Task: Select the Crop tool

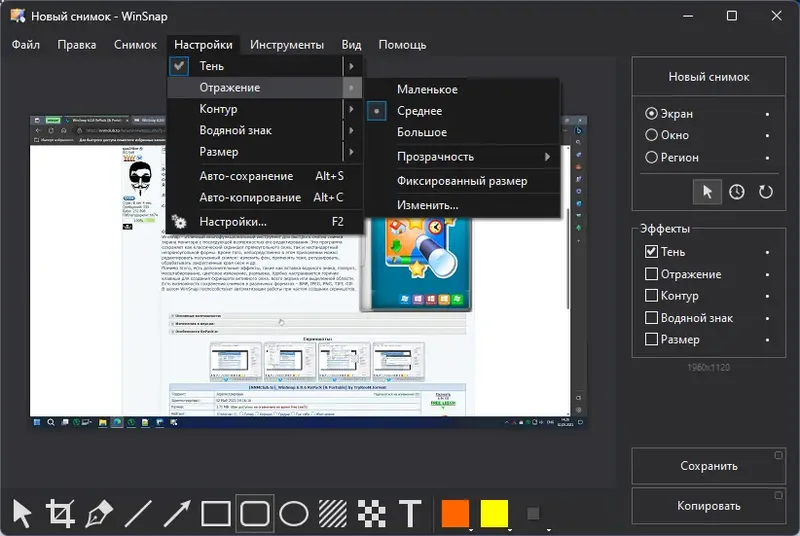Action: (60, 513)
